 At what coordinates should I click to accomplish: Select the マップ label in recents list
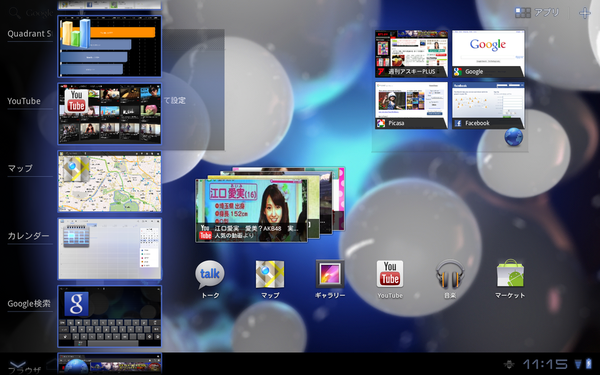[20, 168]
